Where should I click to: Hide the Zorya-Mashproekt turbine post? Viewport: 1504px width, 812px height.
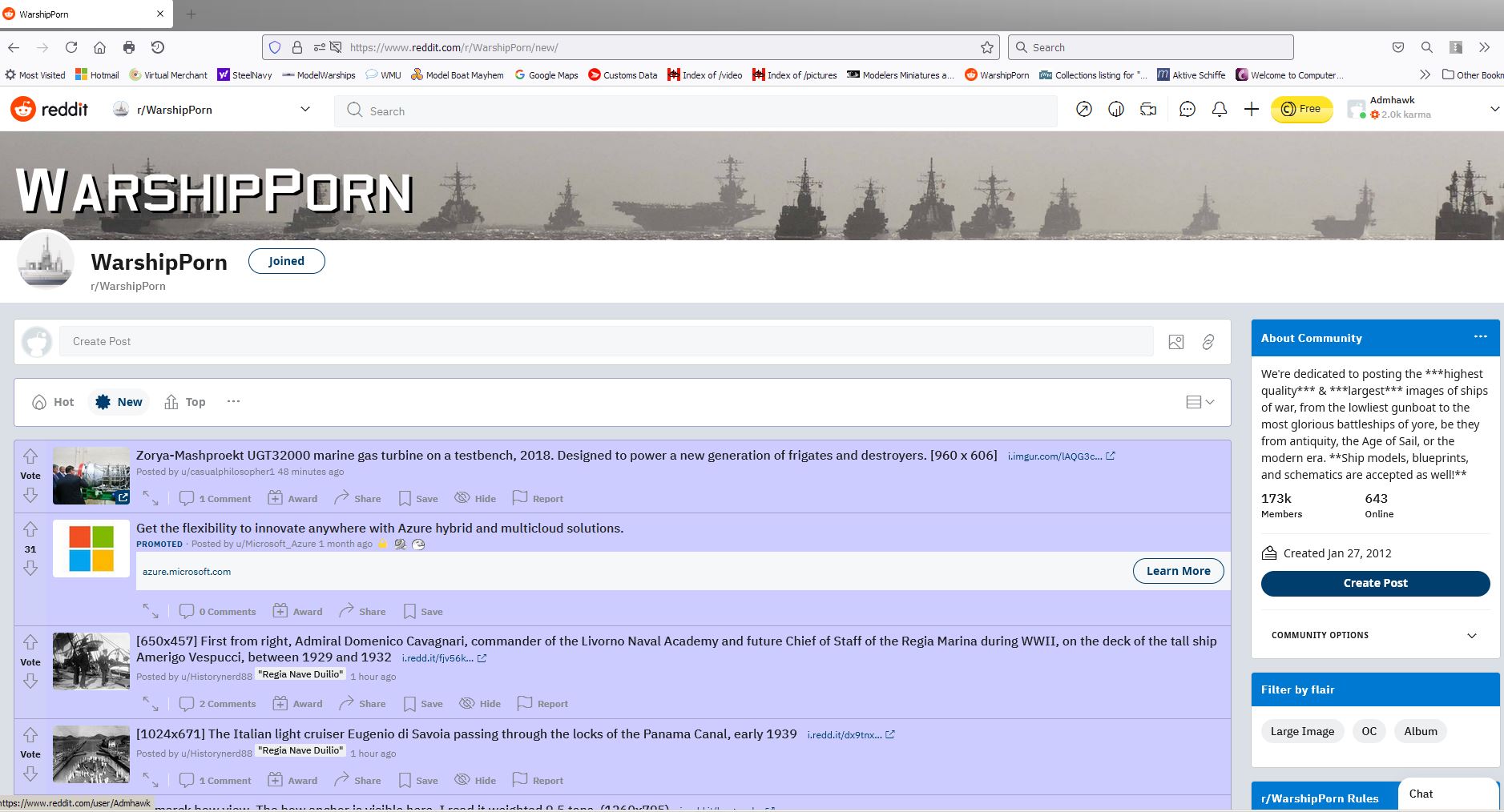click(475, 498)
